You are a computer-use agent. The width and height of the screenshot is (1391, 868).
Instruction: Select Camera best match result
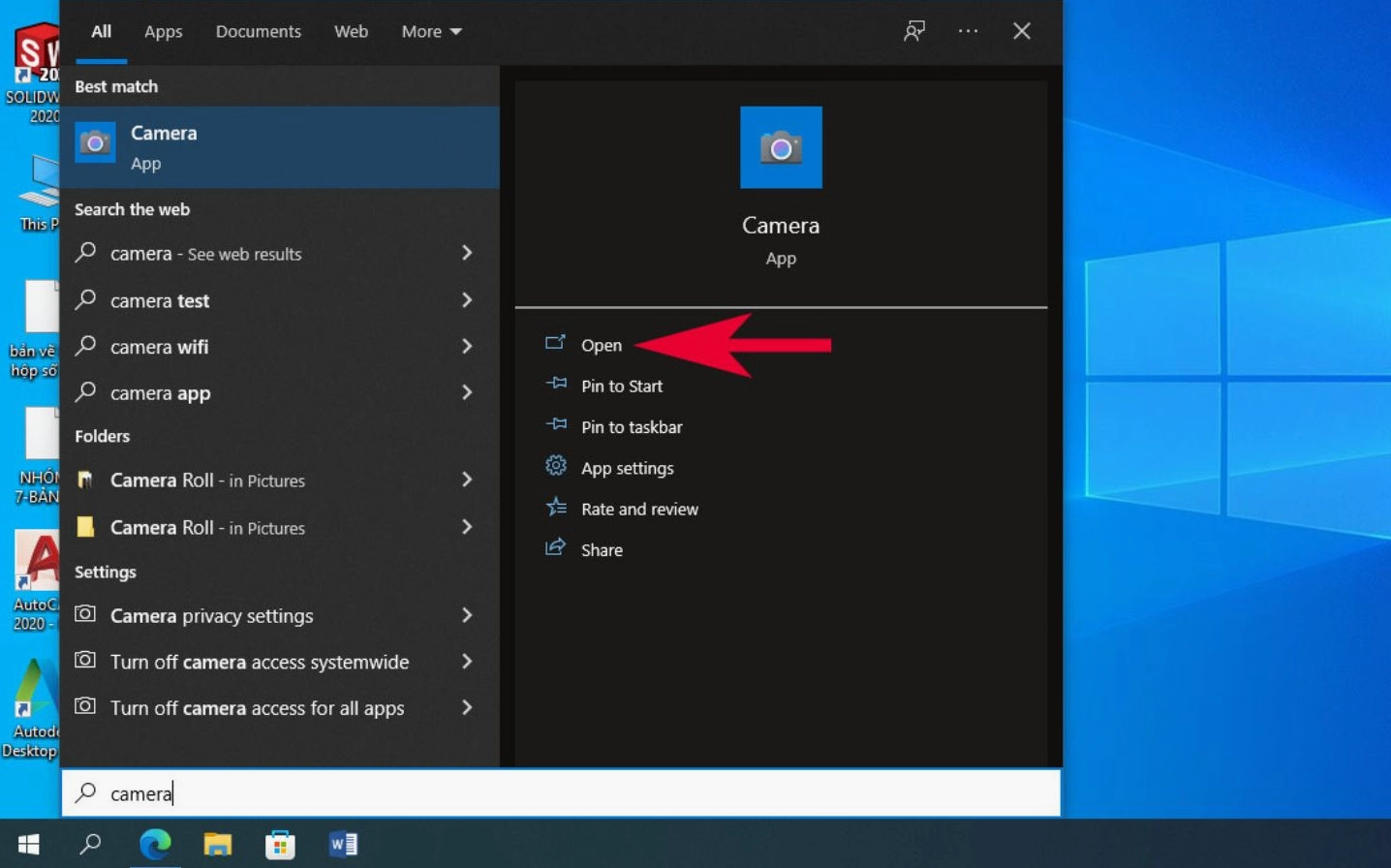(280, 147)
